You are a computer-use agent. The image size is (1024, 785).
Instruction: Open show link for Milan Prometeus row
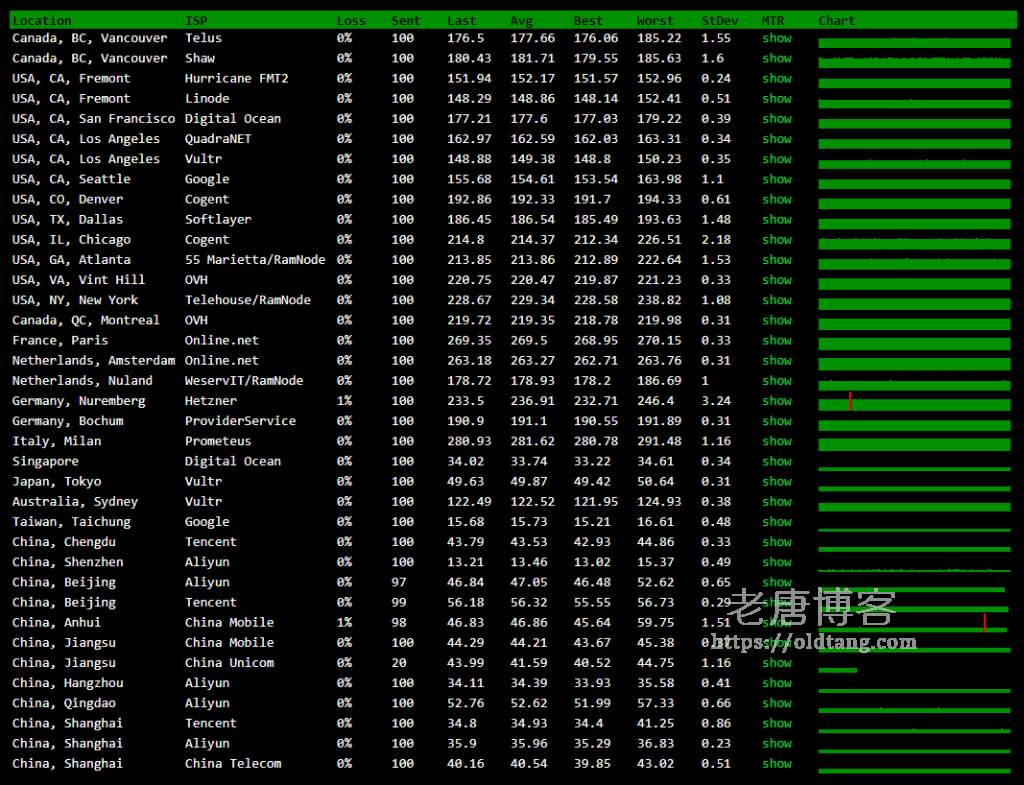(776, 441)
